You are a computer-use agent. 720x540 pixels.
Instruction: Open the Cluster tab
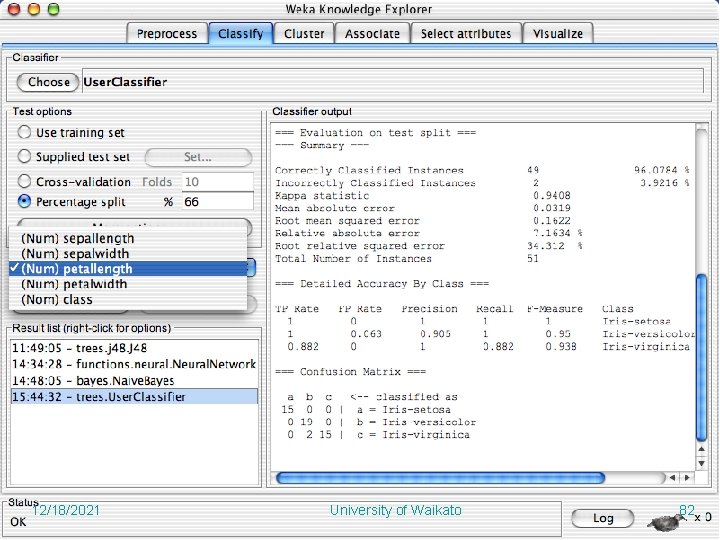(x=304, y=34)
